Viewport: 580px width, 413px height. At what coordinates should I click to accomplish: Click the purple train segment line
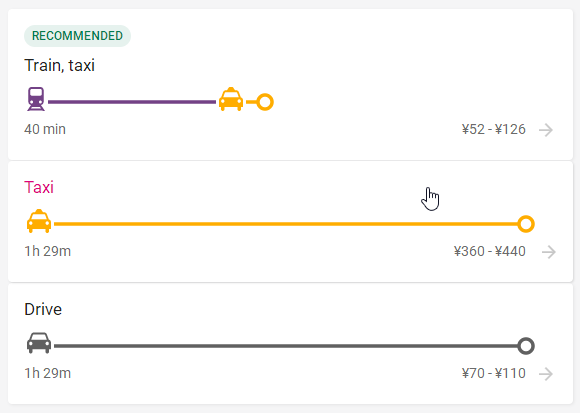[132, 102]
